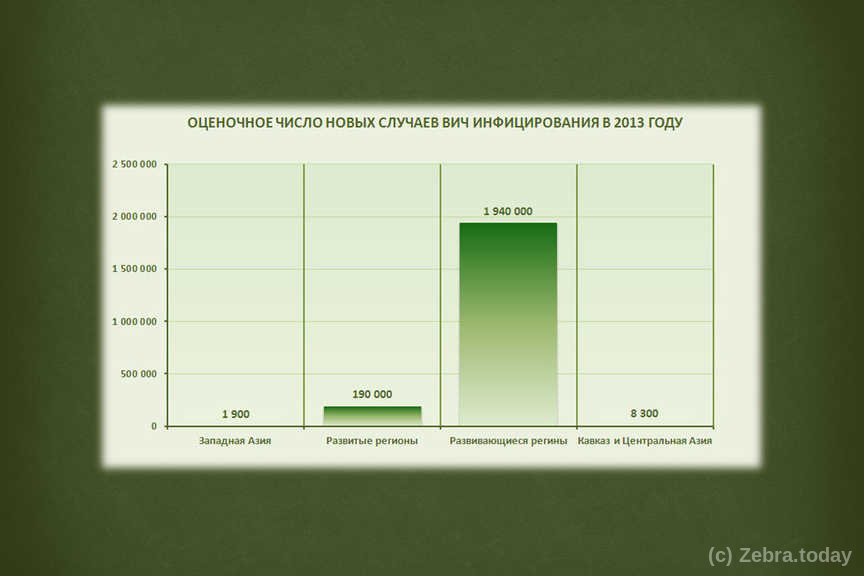The height and width of the screenshot is (576, 864).
Task: Select the Развивающиеся регины axis label
Action: pyautogui.click(x=508, y=441)
